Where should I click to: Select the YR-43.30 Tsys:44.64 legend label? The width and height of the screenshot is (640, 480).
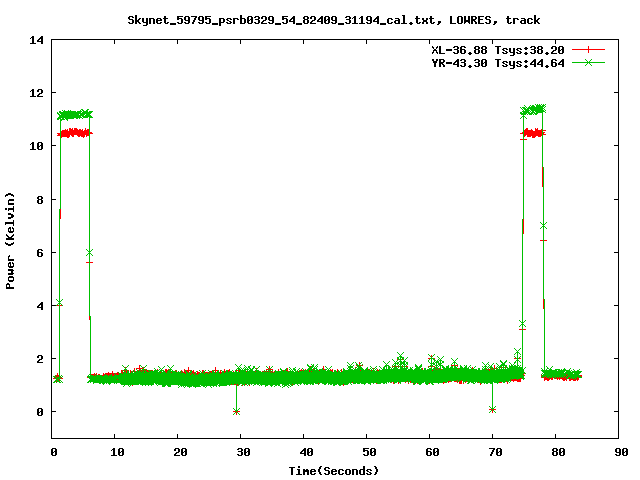pos(498,63)
